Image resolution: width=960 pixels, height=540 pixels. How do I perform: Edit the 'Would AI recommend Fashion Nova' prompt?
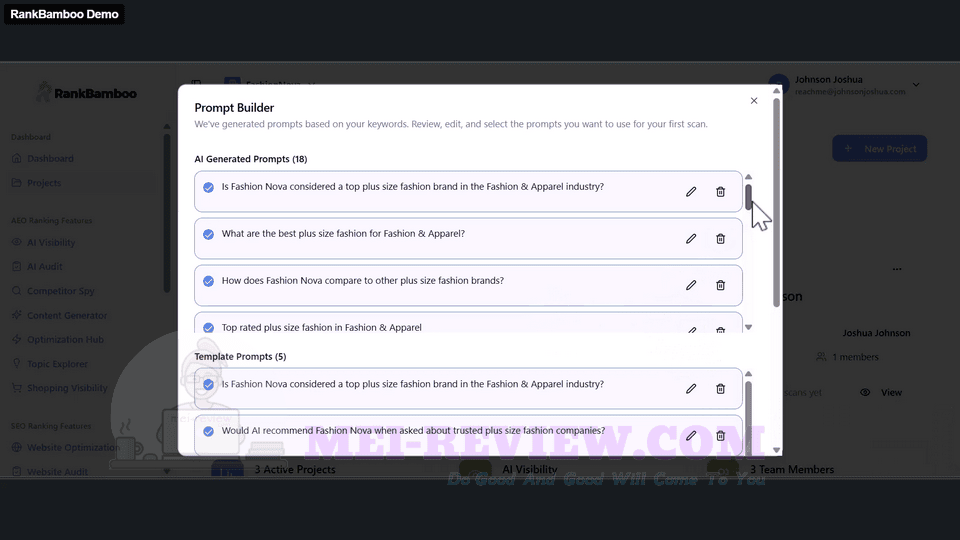click(691, 436)
